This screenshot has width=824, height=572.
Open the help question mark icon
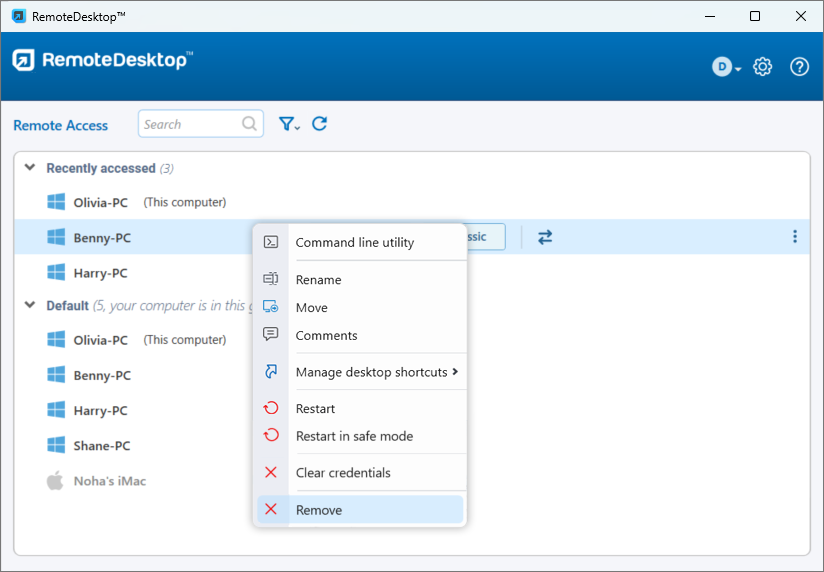(799, 67)
